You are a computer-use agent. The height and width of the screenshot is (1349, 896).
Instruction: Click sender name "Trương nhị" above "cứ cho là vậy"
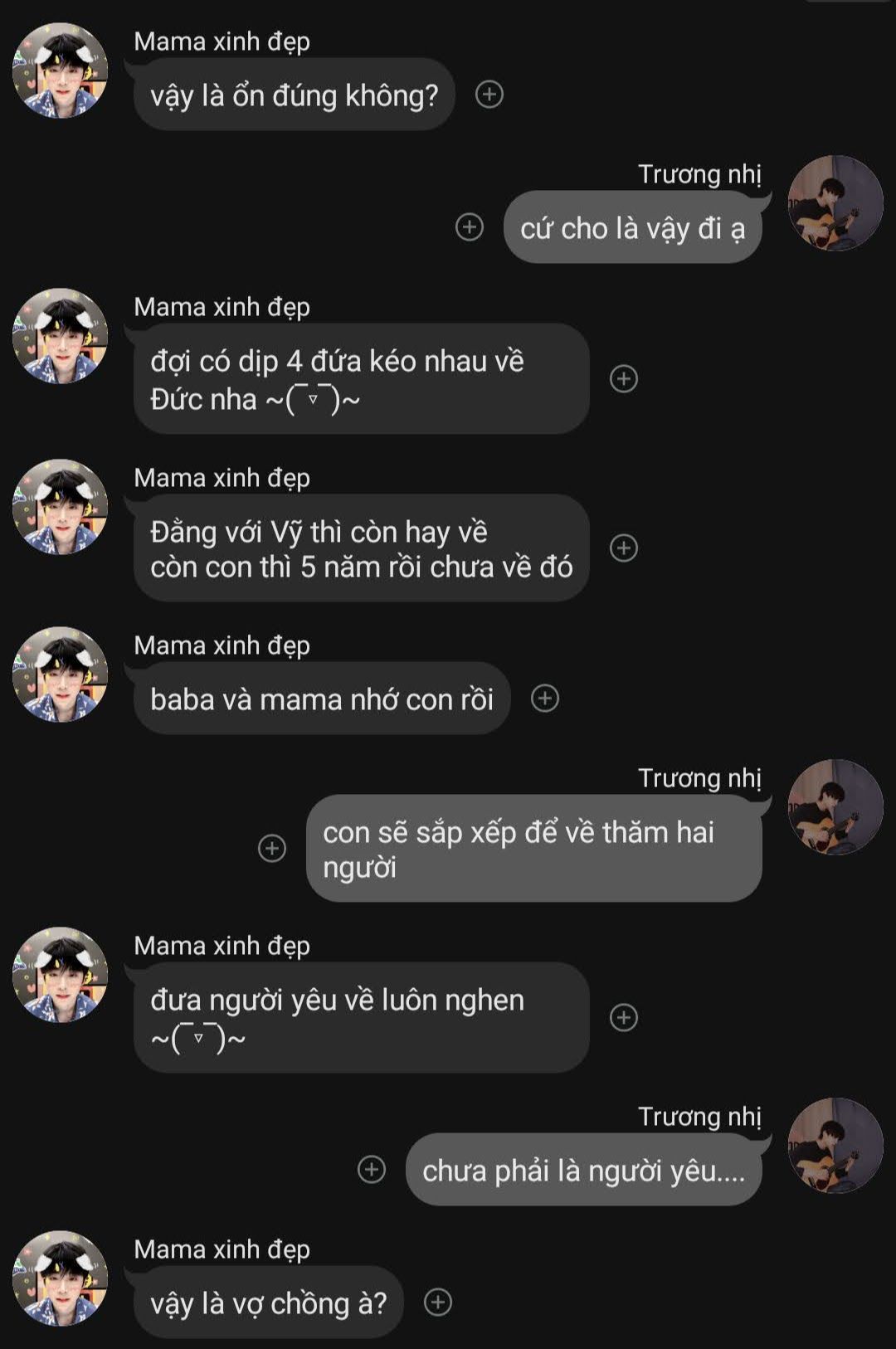point(699,174)
